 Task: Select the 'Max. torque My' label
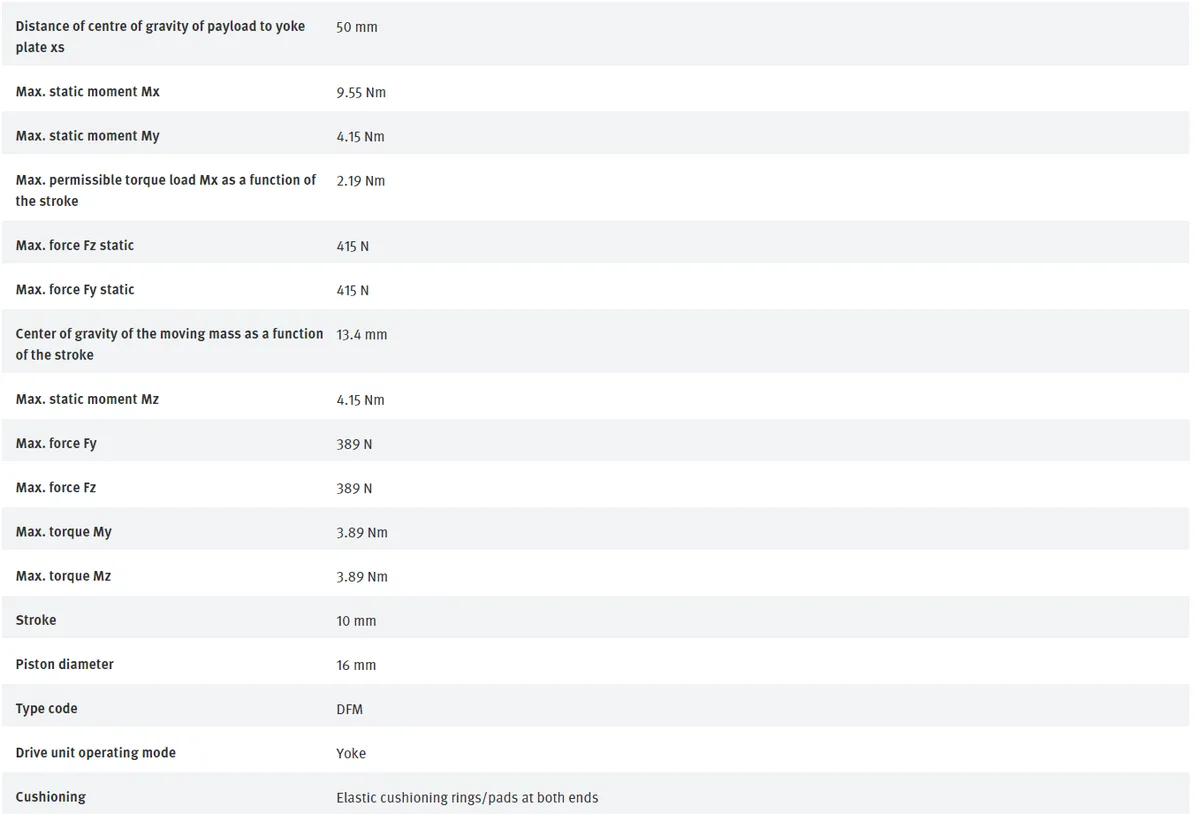point(63,532)
